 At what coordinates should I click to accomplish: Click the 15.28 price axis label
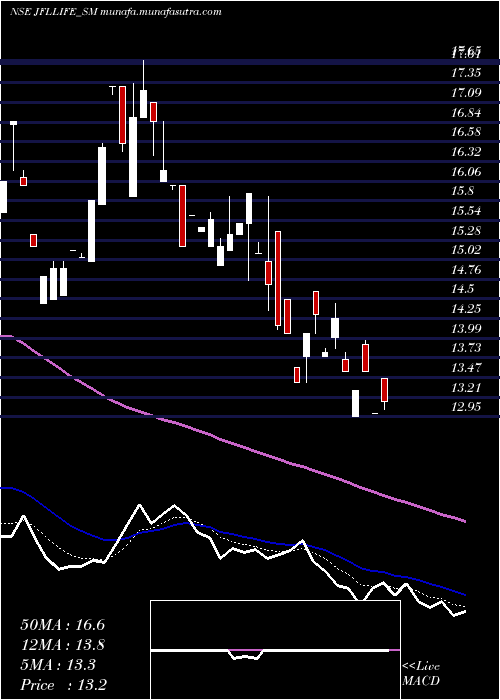coord(466,230)
